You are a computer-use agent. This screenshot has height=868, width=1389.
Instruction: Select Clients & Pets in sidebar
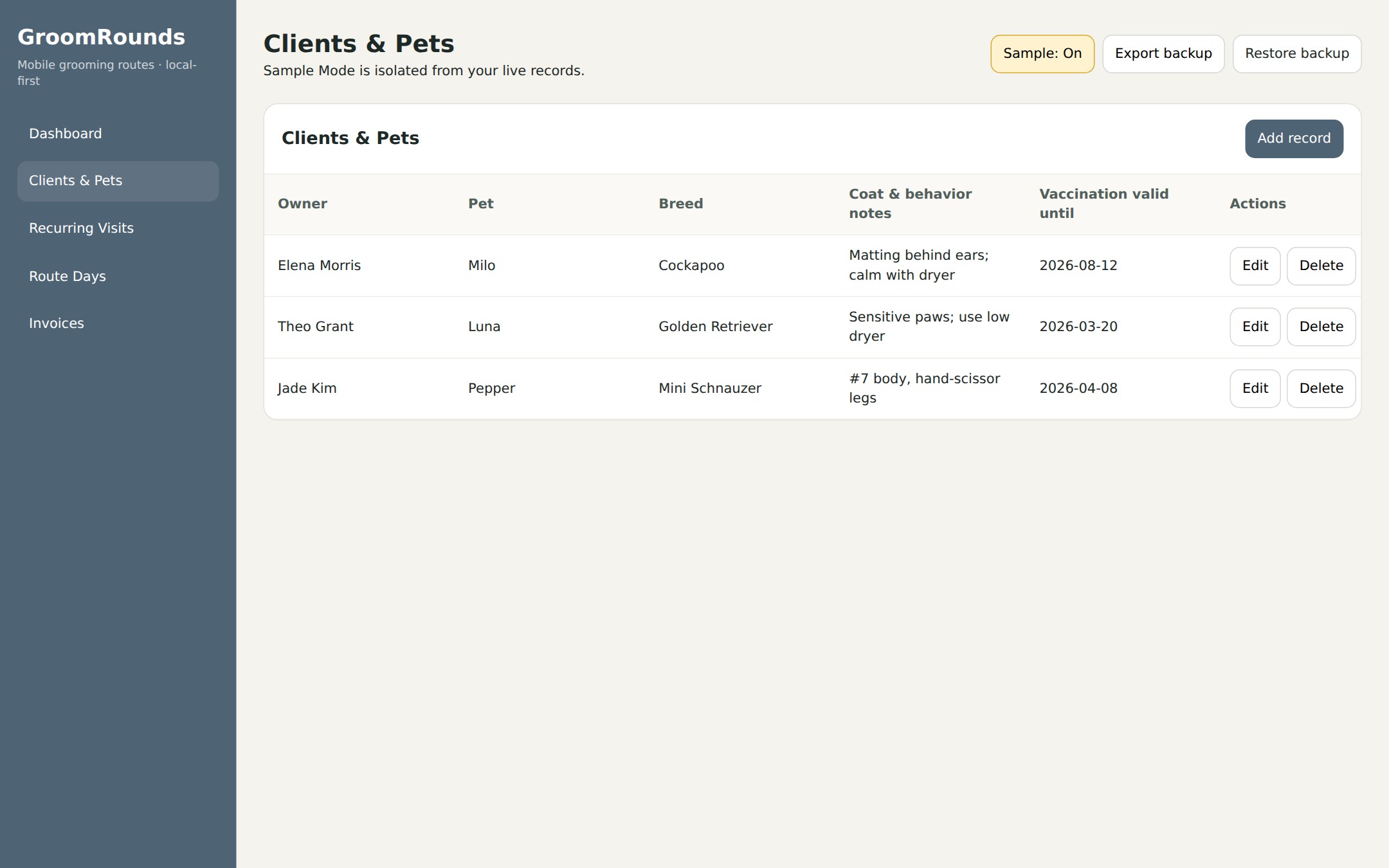118,181
